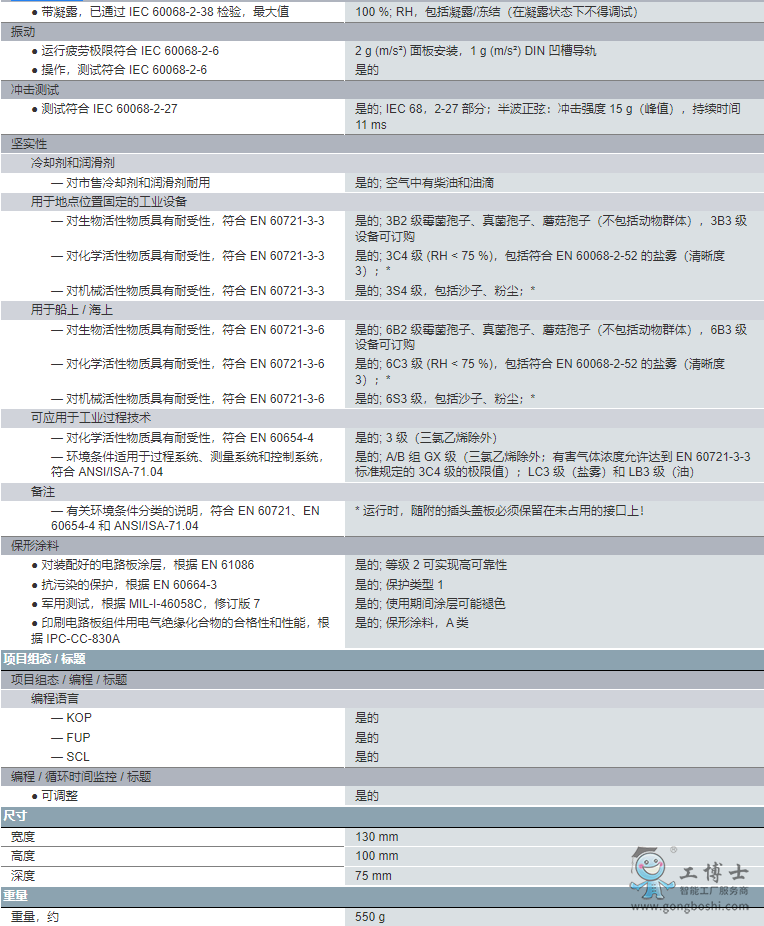
Task: Click the SCL programming language entry
Action: (78, 757)
